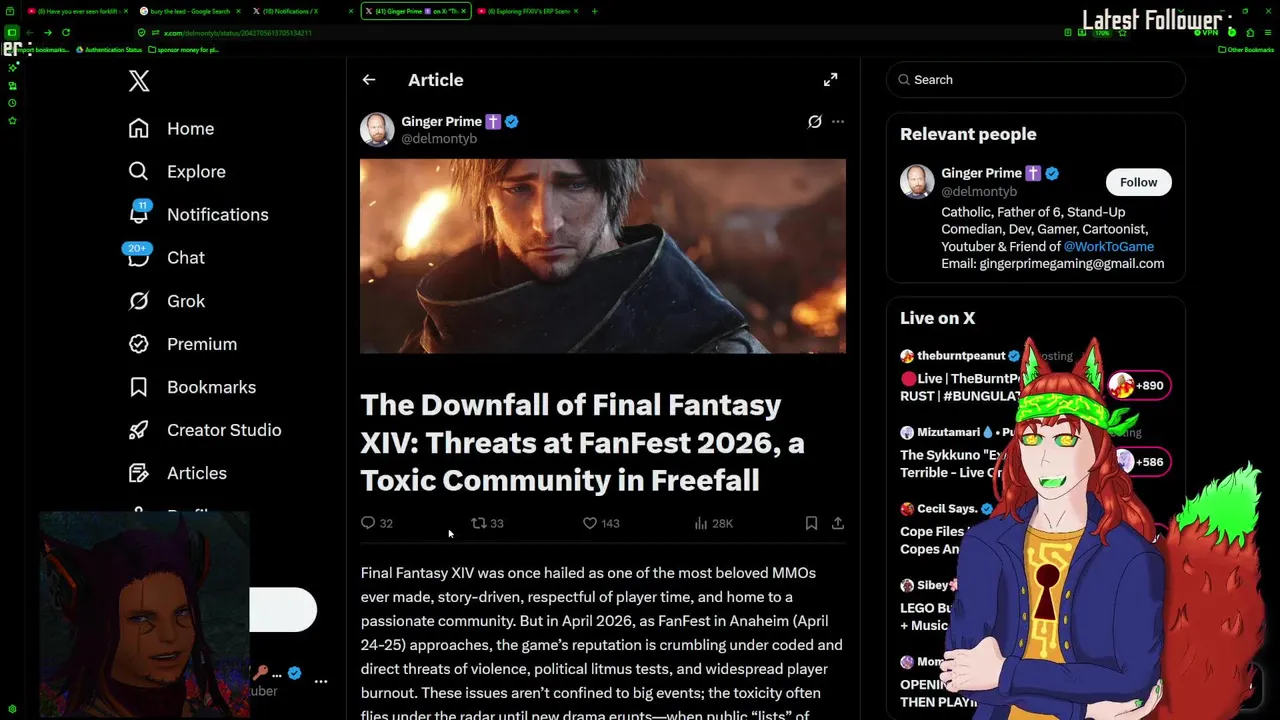
Task: Go to Home in X sidebar
Action: click(171, 128)
